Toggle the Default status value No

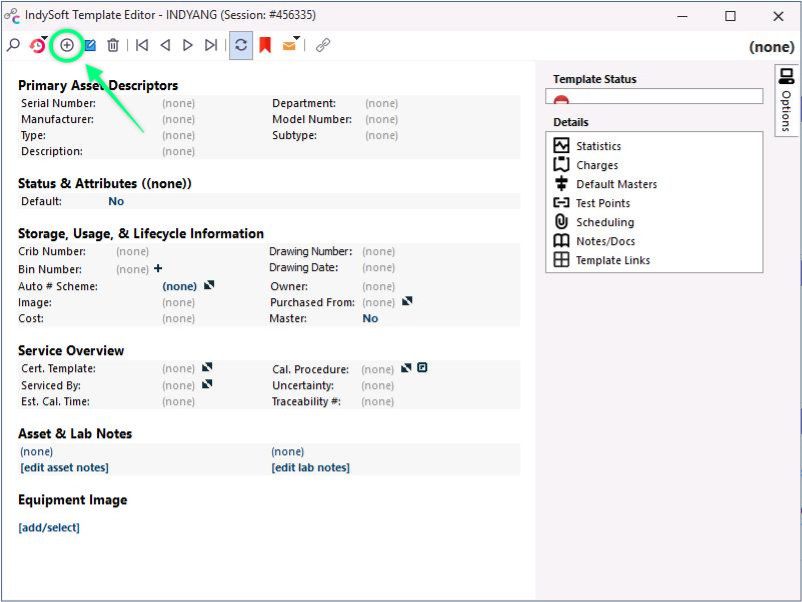[116, 201]
